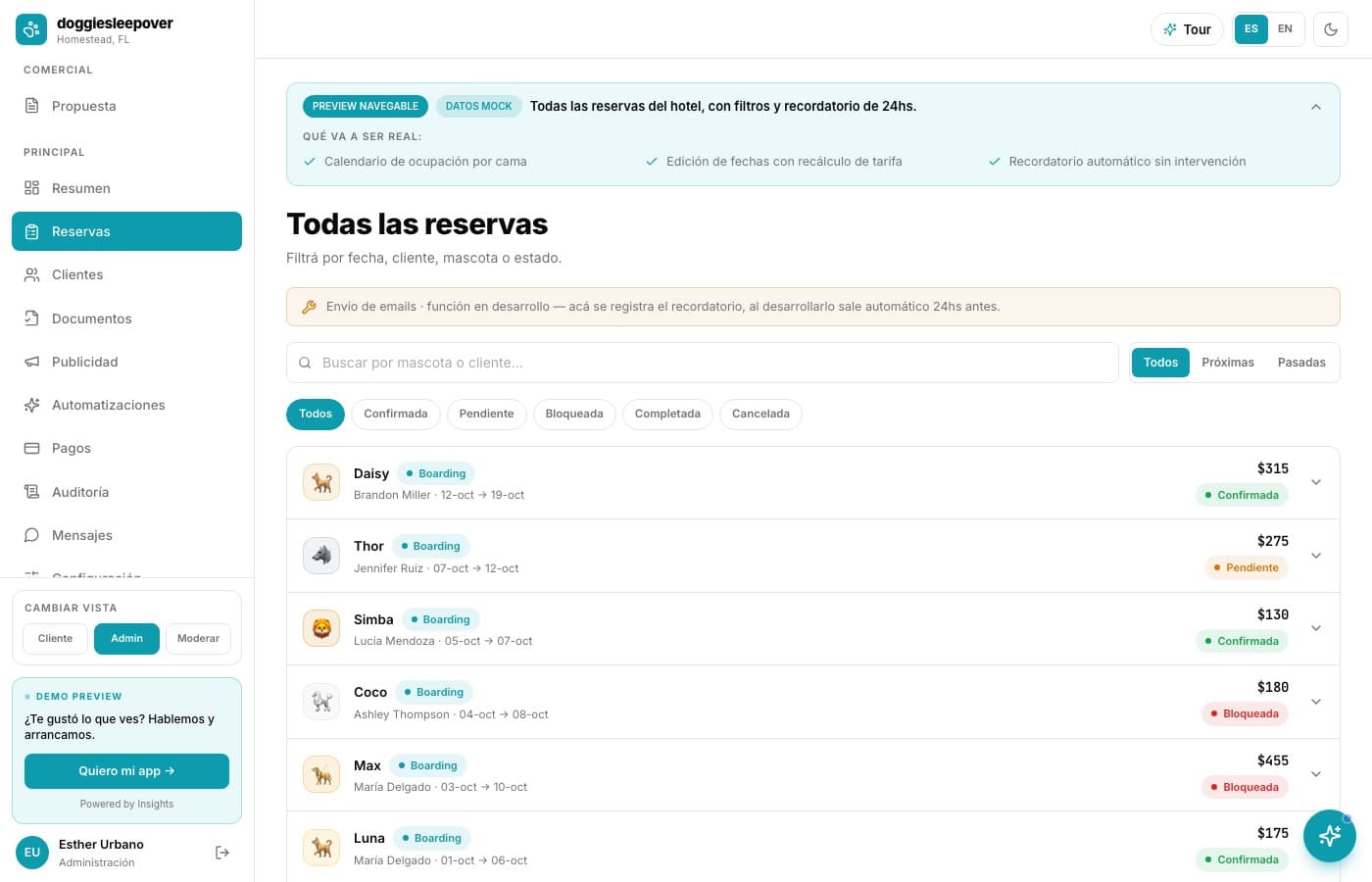Filter by Completada status chip
The image size is (1372, 882).
(667, 415)
